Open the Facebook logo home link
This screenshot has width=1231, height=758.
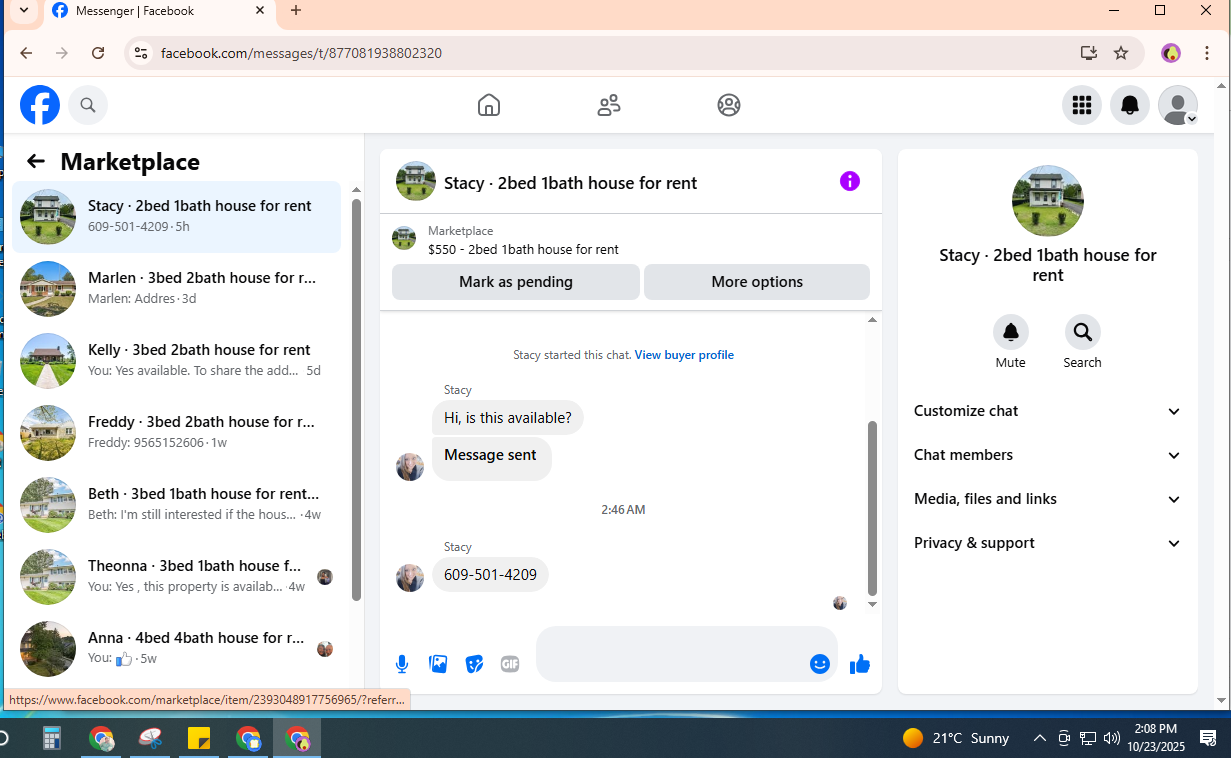40,105
